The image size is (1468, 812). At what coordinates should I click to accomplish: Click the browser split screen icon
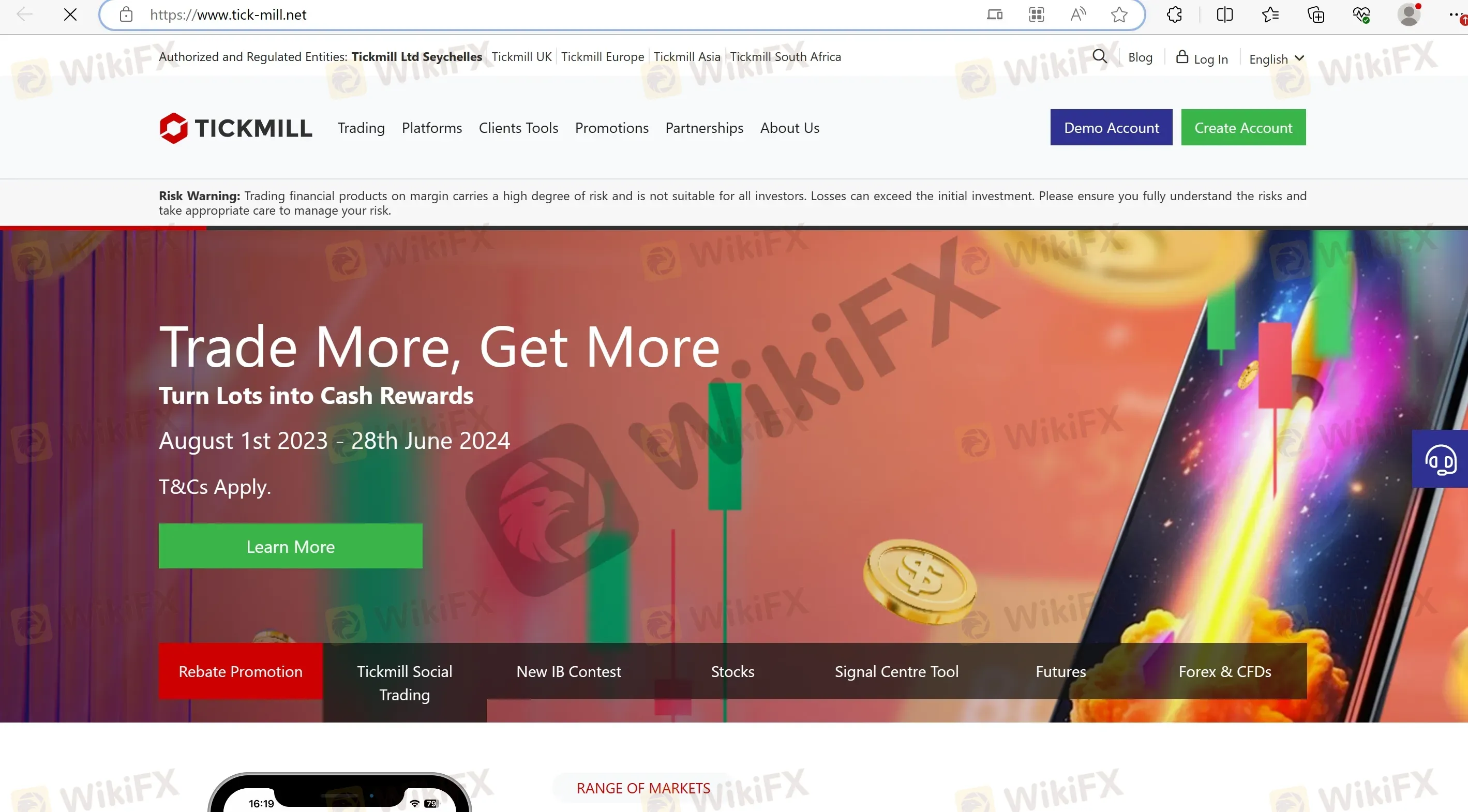pos(1223,15)
